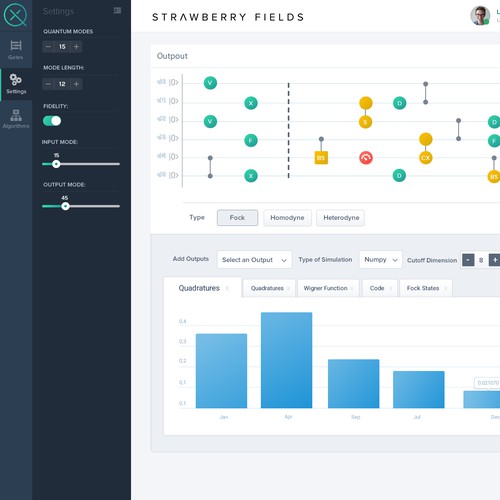Close the Fock States tab via its x
The image size is (500, 500).
tap(445, 288)
